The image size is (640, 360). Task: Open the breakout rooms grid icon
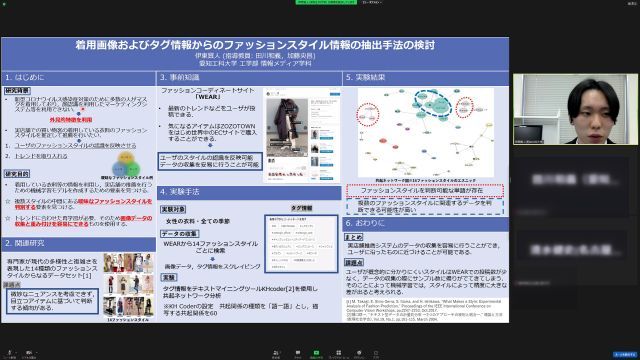coord(338,353)
